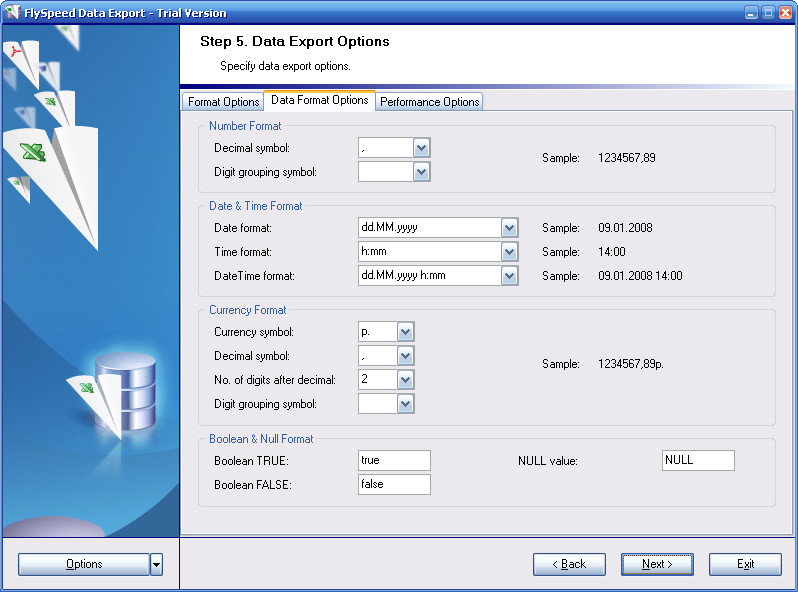
Task: Minimize the FlySpeed Data Export window
Action: pyautogui.click(x=751, y=13)
